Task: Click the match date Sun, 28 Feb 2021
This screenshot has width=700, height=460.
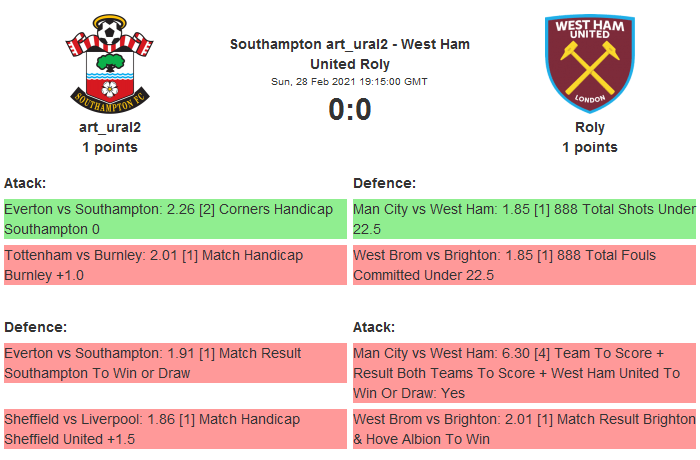Action: (350, 82)
